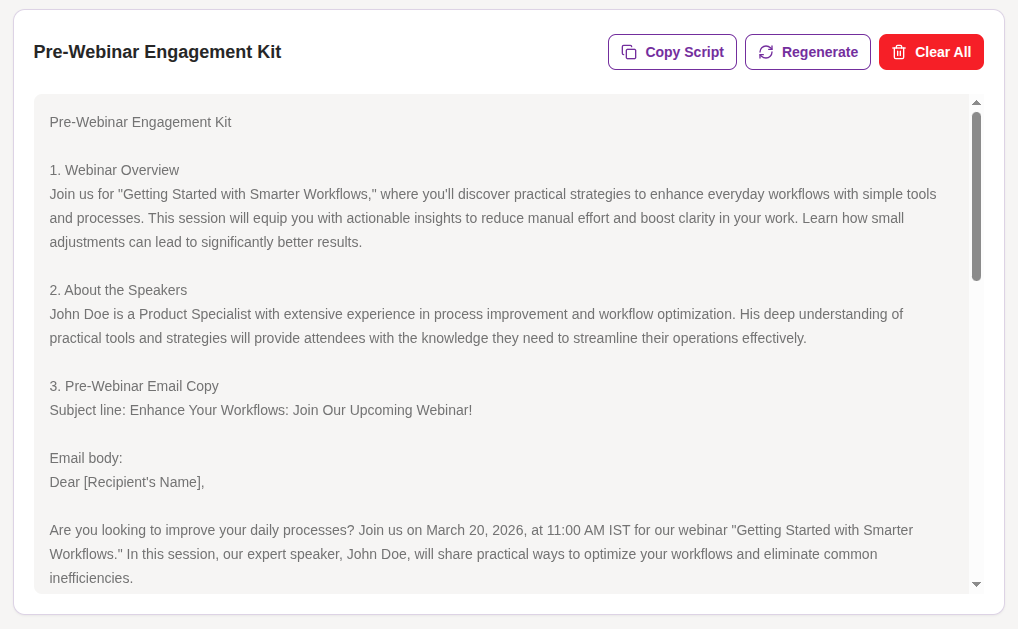Click the trash can icon inside Clear All
The height and width of the screenshot is (629, 1018).
pyautogui.click(x=901, y=51)
